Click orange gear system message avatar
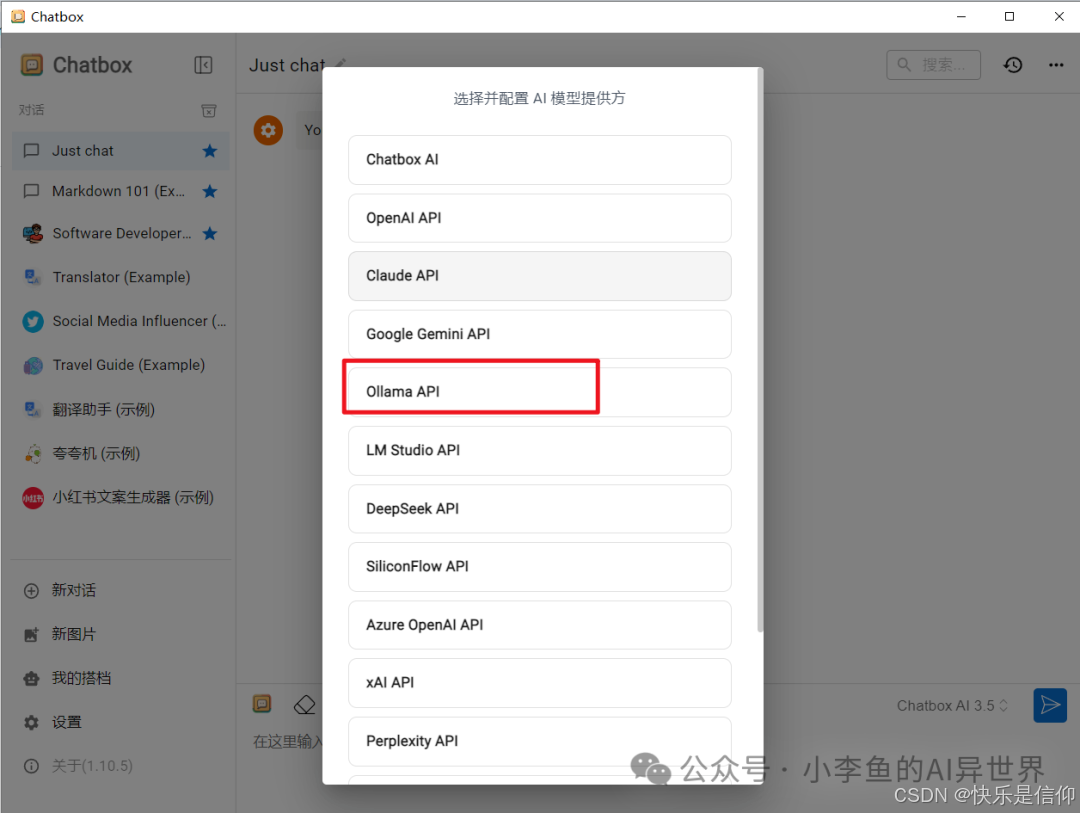This screenshot has width=1080, height=813. click(268, 130)
